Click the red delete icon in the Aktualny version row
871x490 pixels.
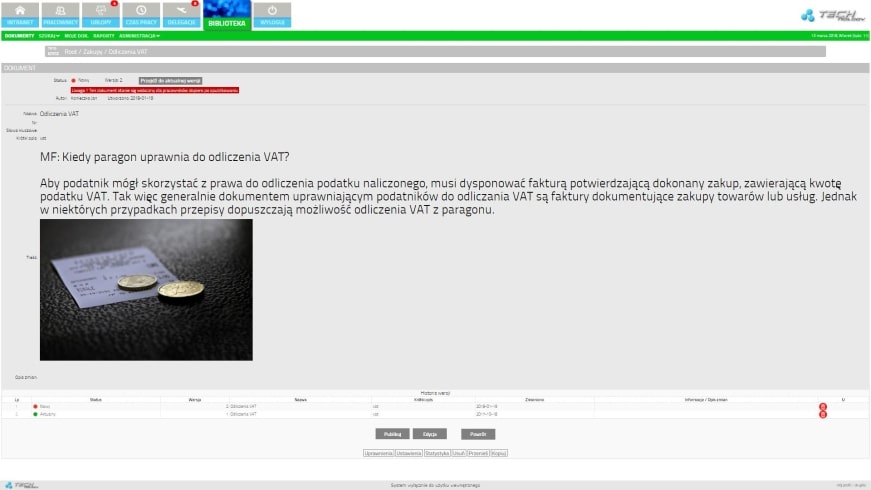pyautogui.click(x=823, y=414)
